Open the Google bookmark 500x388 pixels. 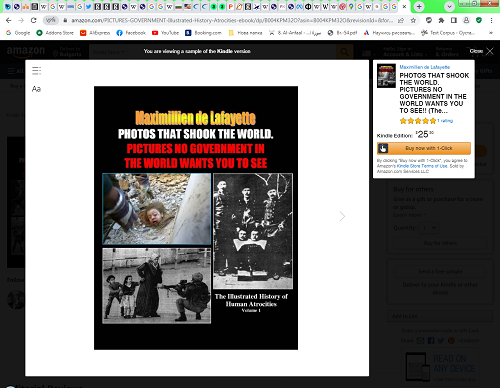click(18, 33)
